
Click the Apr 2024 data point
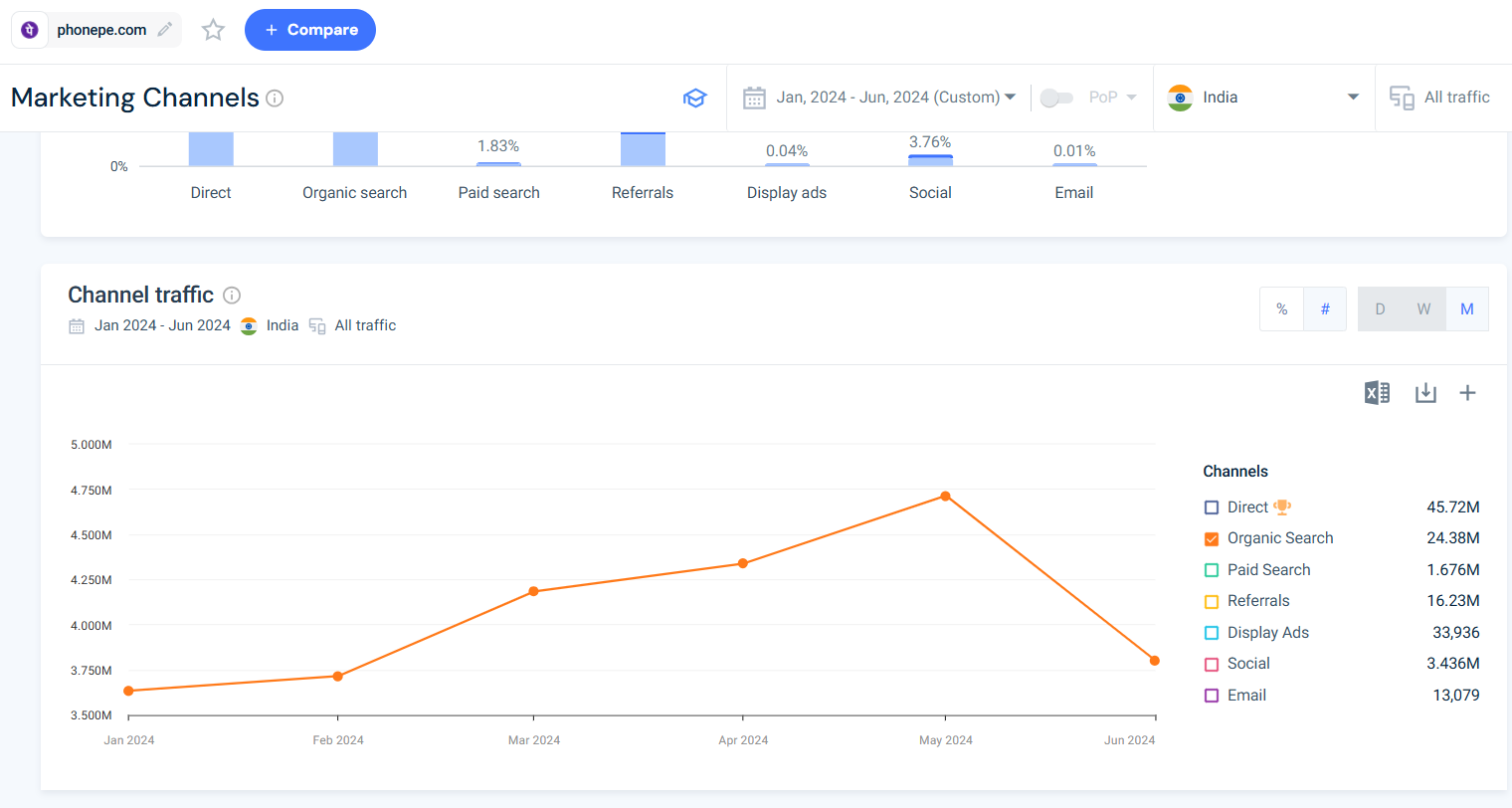coord(742,563)
